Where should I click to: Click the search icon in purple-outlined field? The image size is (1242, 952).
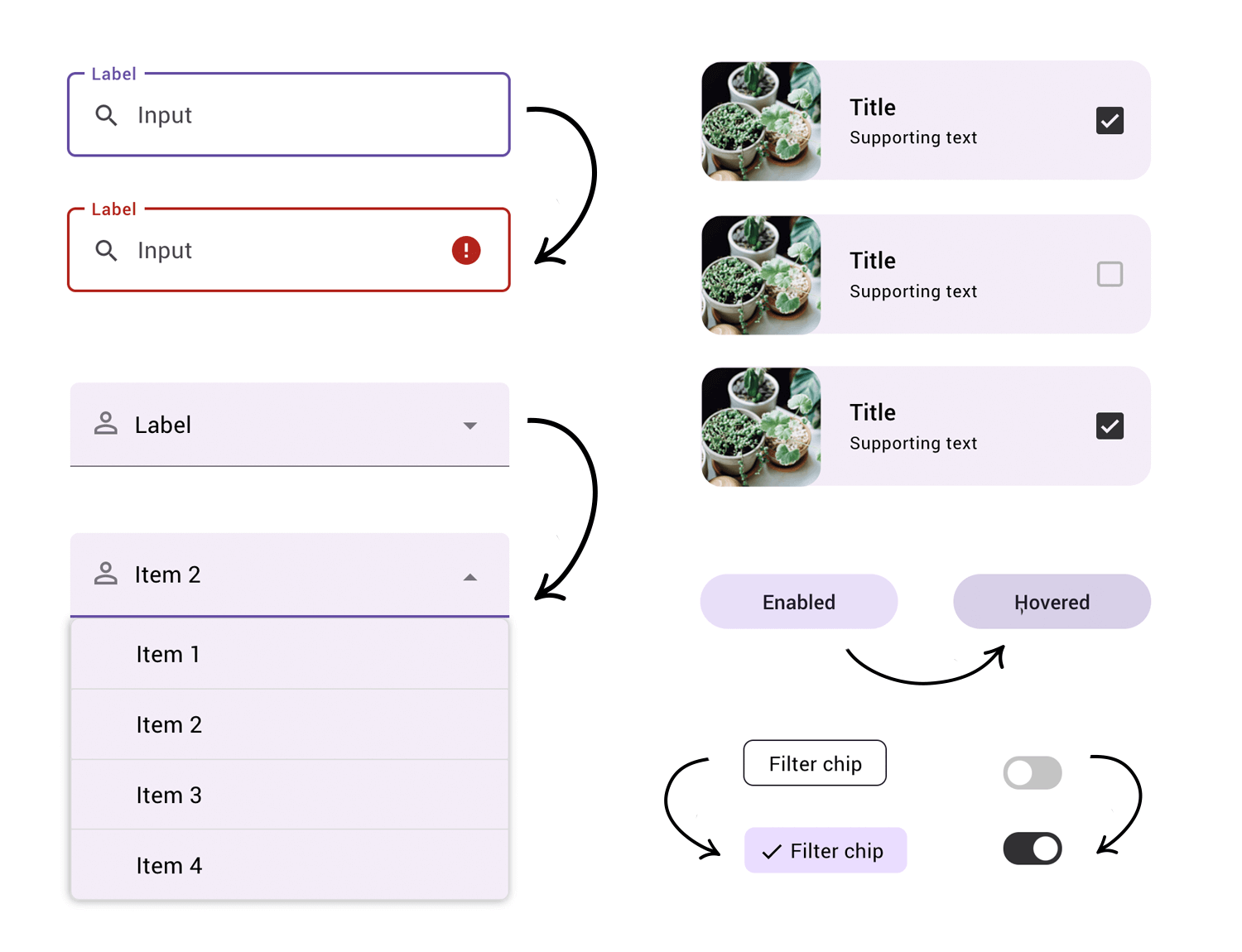[106, 115]
